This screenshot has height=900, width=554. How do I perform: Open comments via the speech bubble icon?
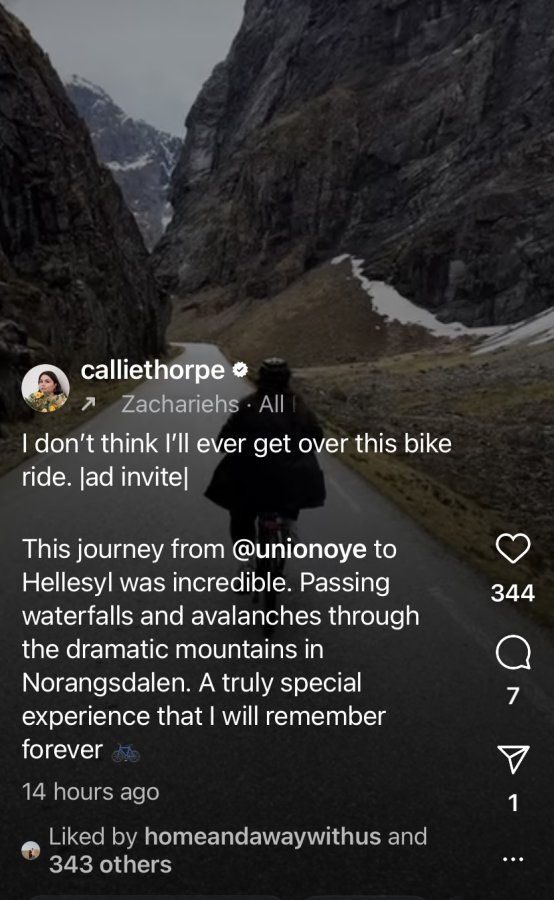513,653
